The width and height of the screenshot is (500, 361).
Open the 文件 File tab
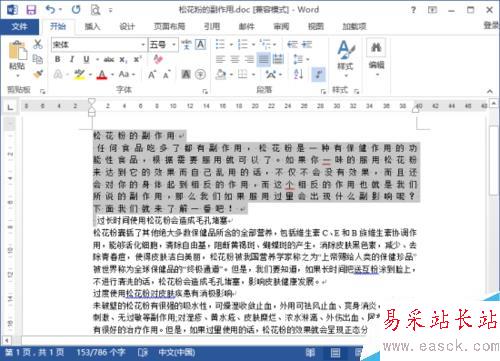(x=19, y=26)
